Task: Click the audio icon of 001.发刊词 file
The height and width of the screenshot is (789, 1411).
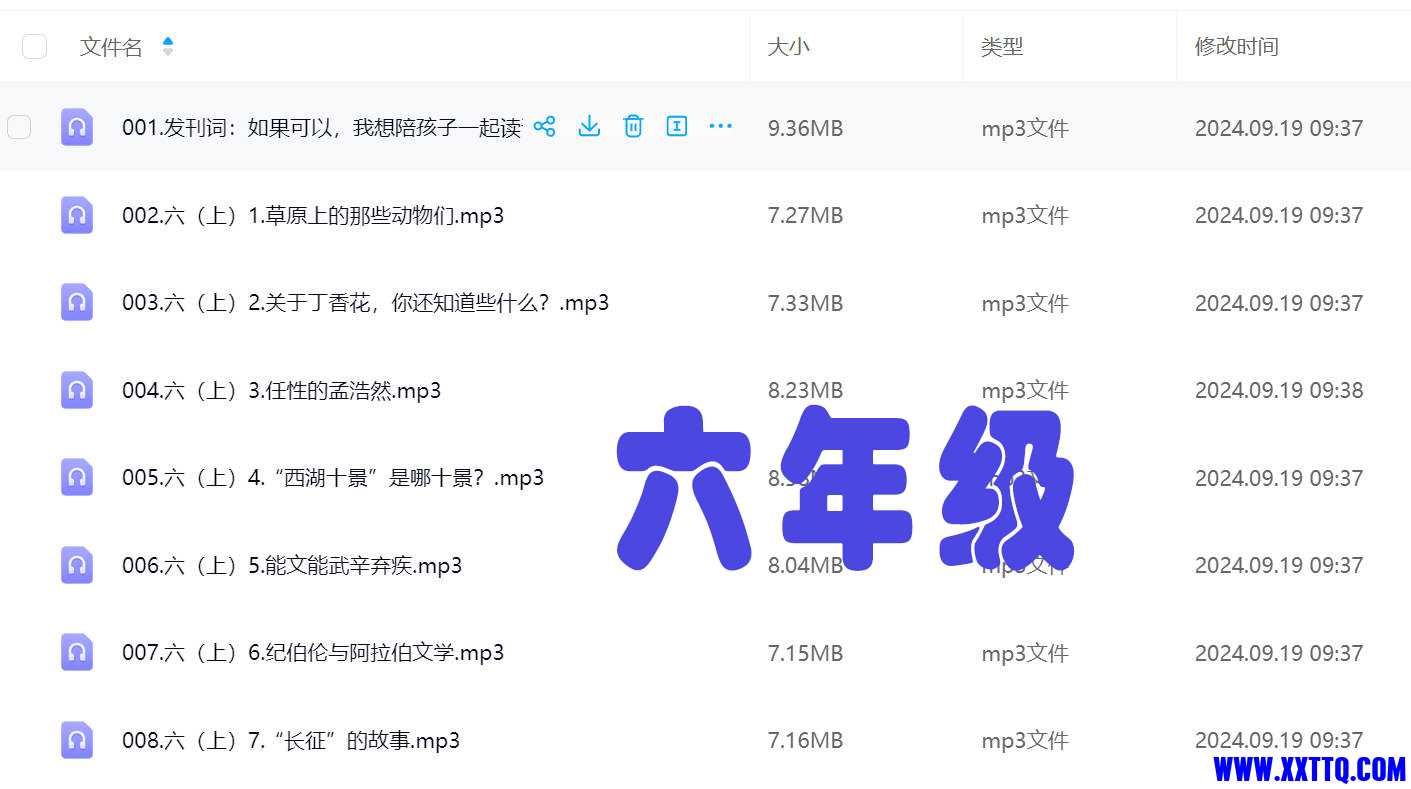Action: click(77, 127)
